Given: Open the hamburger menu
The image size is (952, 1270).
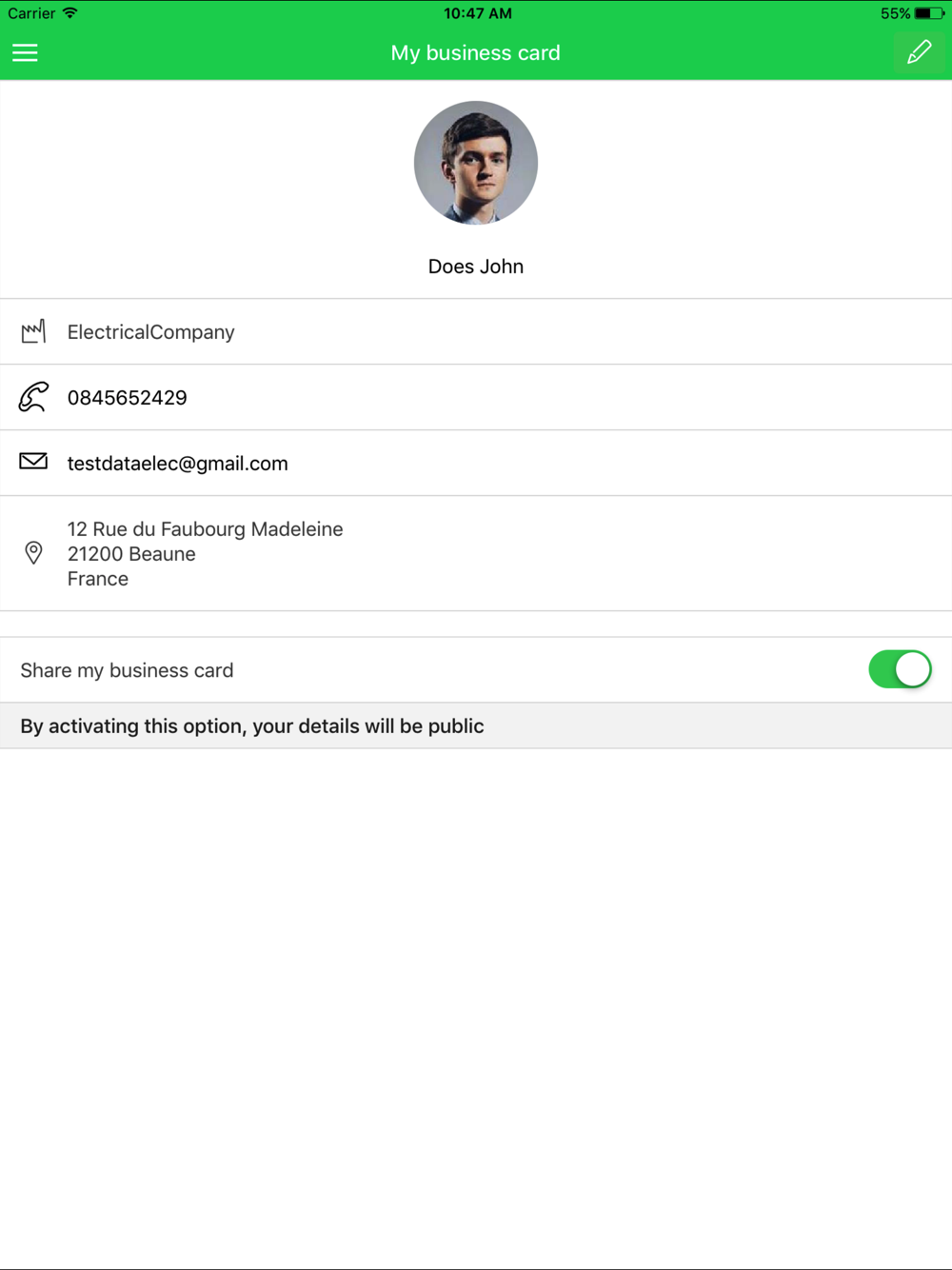Looking at the screenshot, I should click(x=25, y=52).
